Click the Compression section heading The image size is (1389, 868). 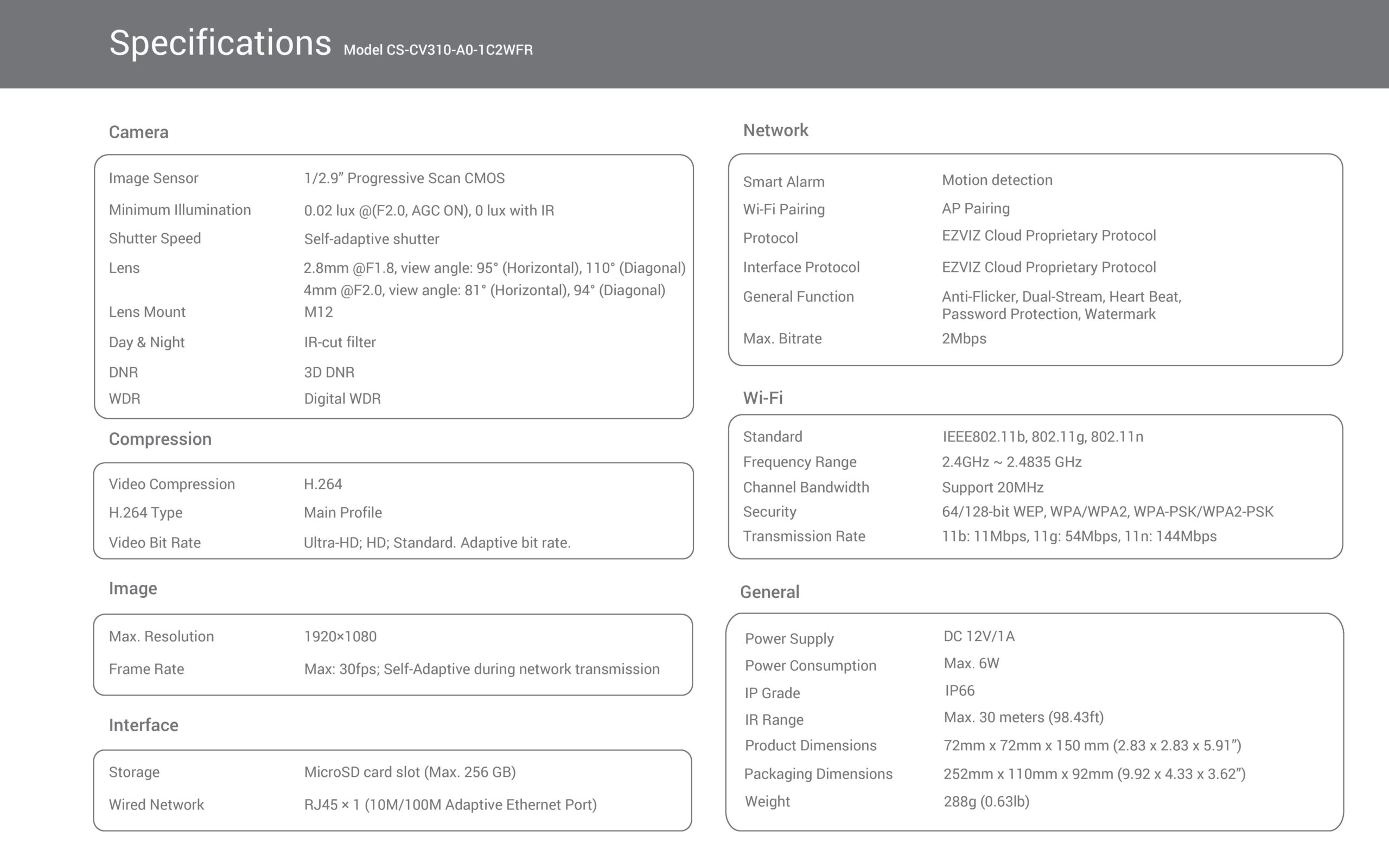pos(160,439)
